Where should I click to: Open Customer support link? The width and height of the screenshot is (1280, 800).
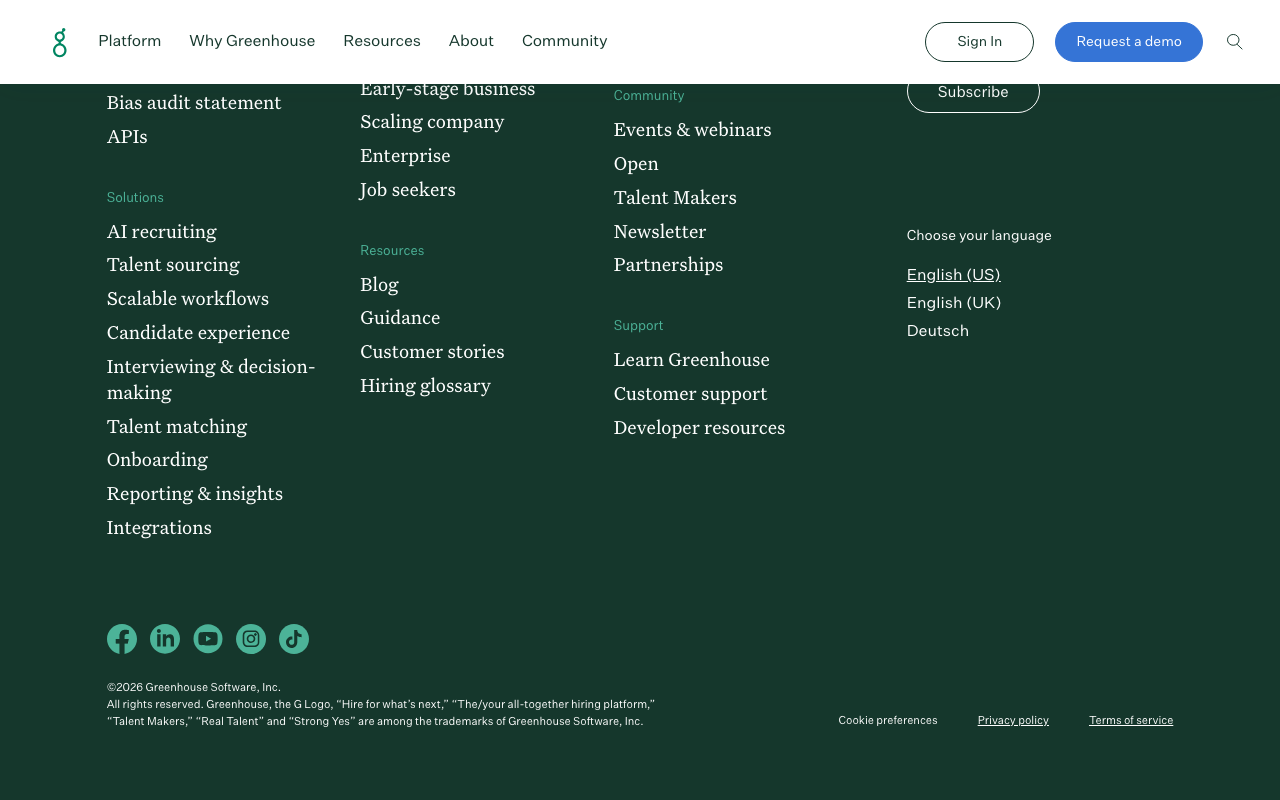point(691,394)
